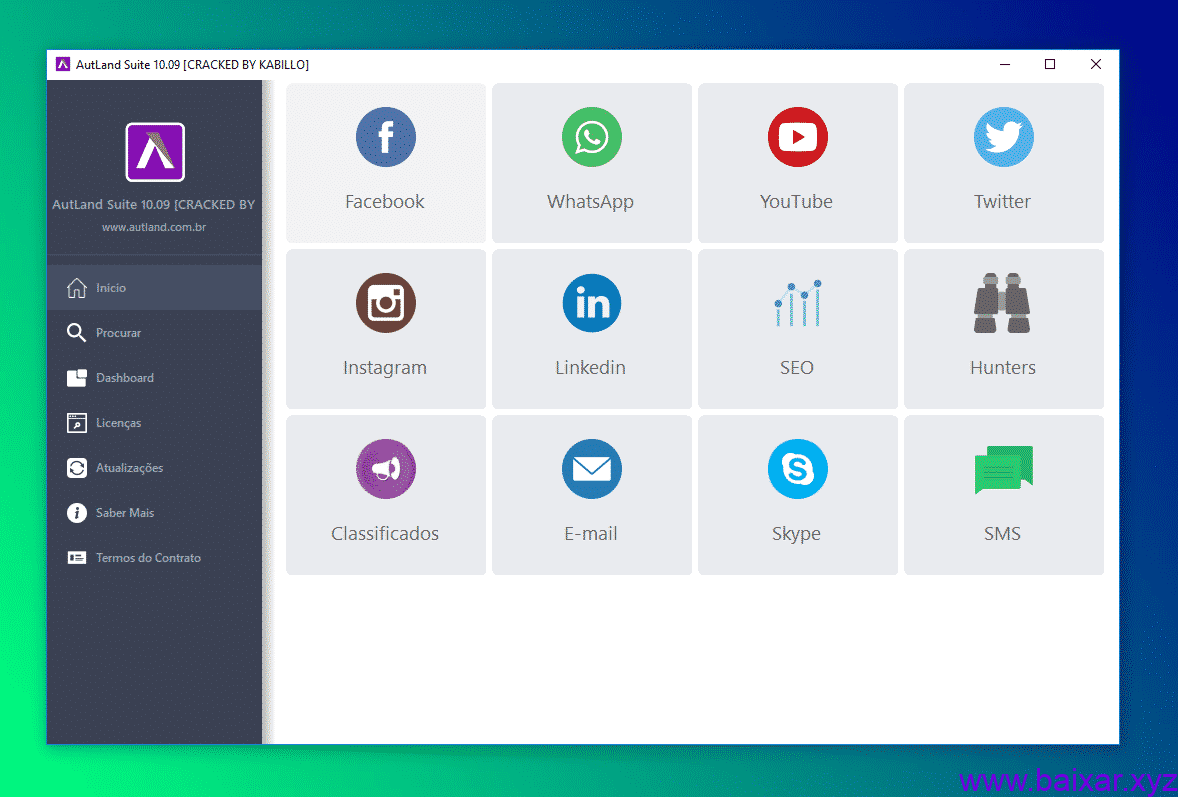Open the E-mail envelope icon

(x=591, y=470)
